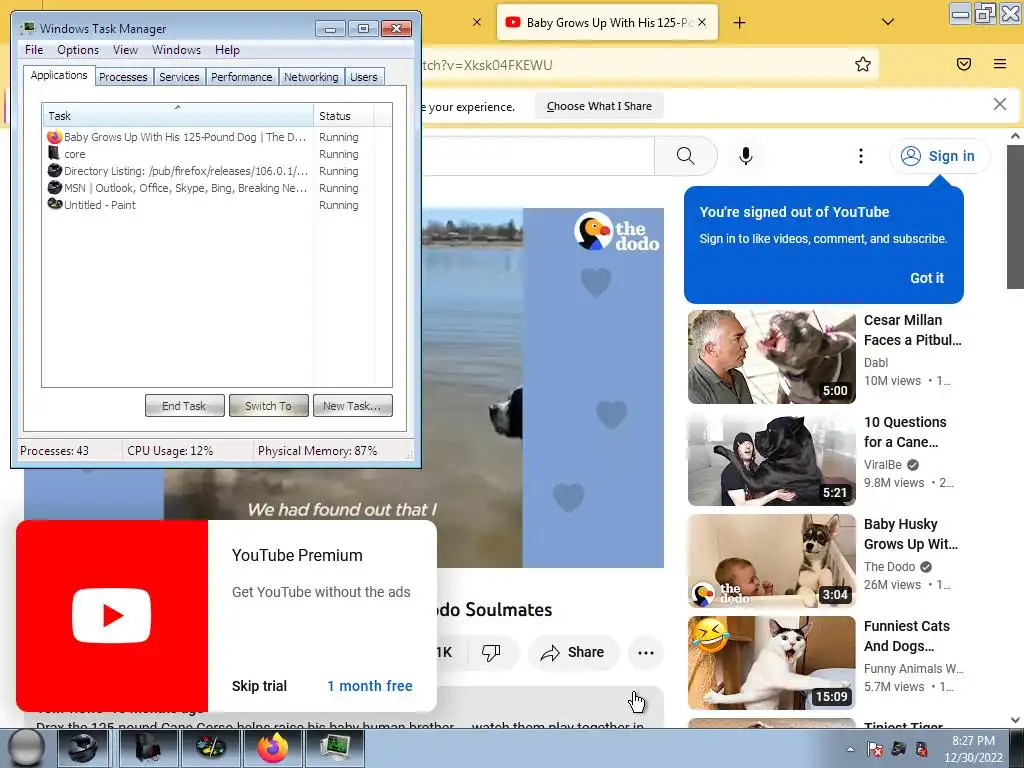Click the bookmark star icon in Firefox address bar
This screenshot has height=768, width=1024.
pyautogui.click(x=863, y=64)
